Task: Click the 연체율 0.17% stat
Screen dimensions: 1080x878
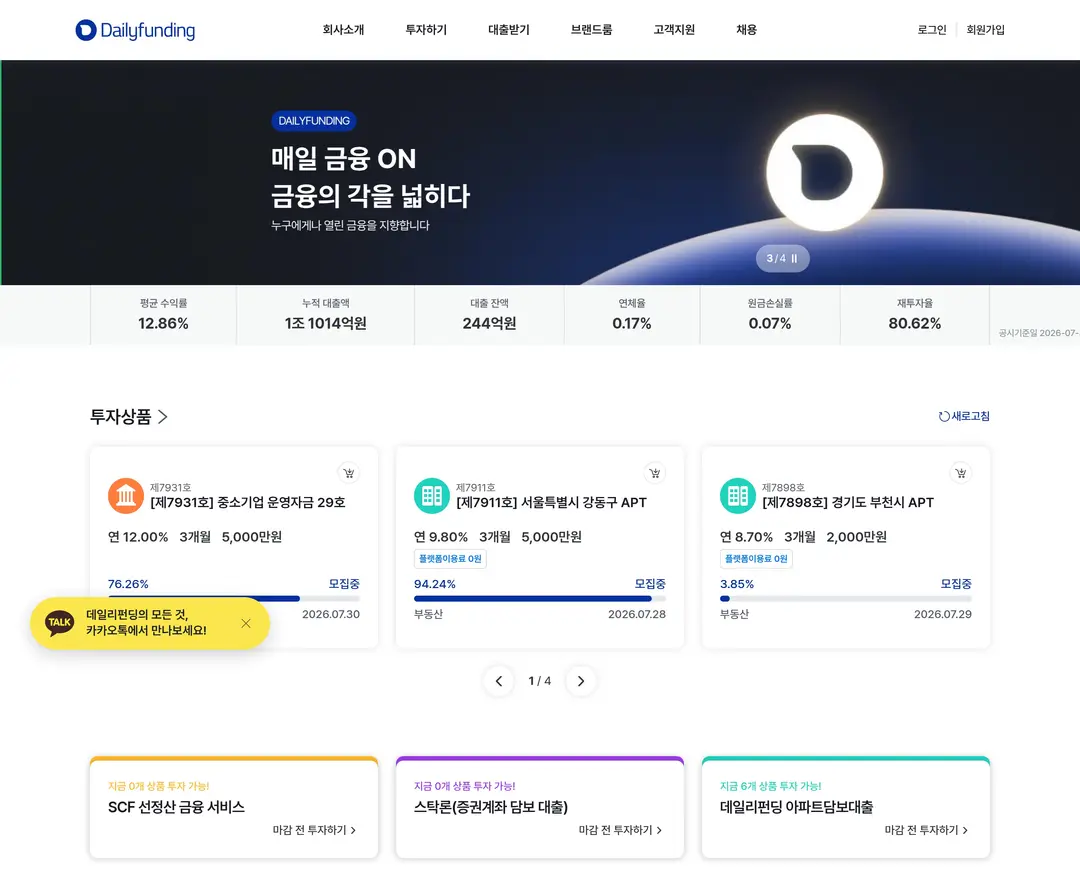Action: 632,315
